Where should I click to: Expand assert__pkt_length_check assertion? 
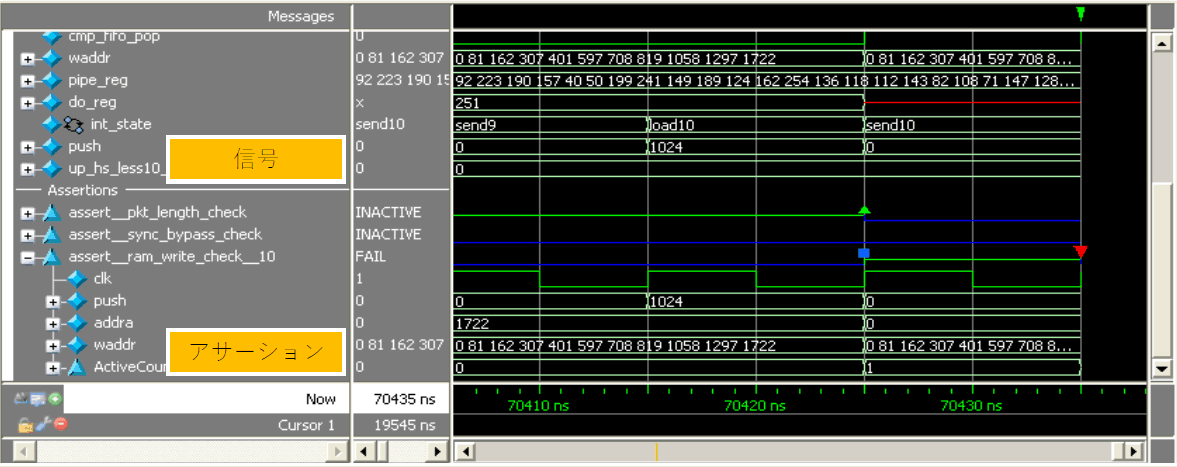pyautogui.click(x=28, y=213)
